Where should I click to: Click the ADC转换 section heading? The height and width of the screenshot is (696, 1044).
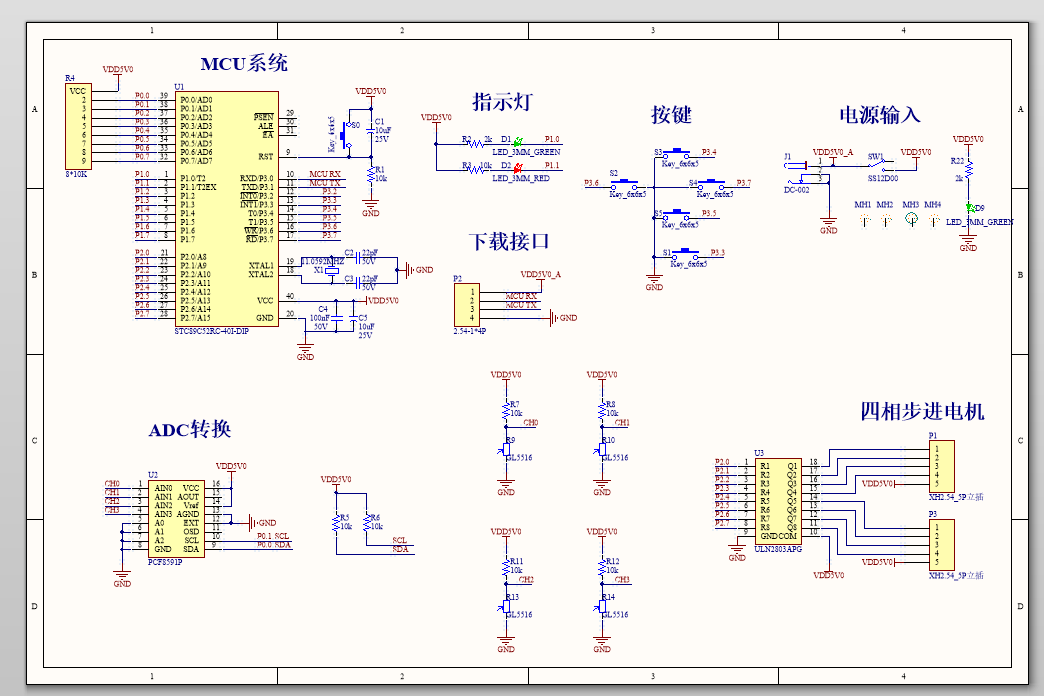(190, 429)
